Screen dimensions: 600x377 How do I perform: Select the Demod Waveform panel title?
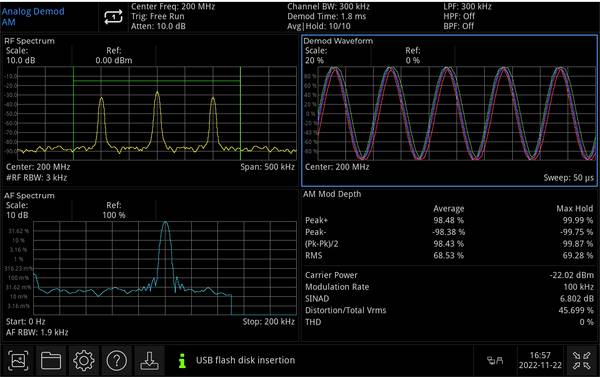click(x=338, y=41)
